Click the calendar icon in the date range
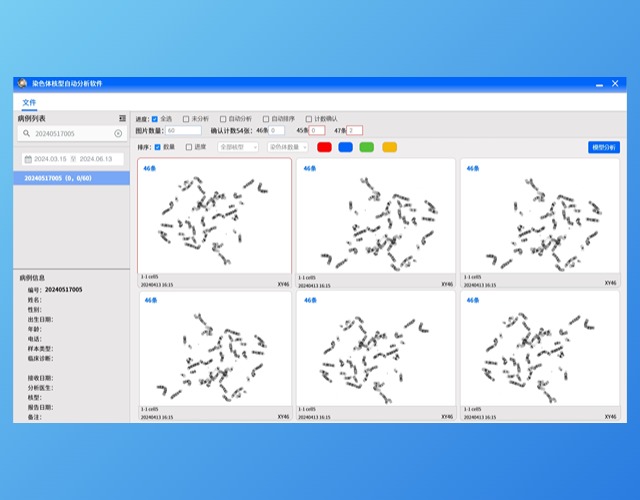 27,159
